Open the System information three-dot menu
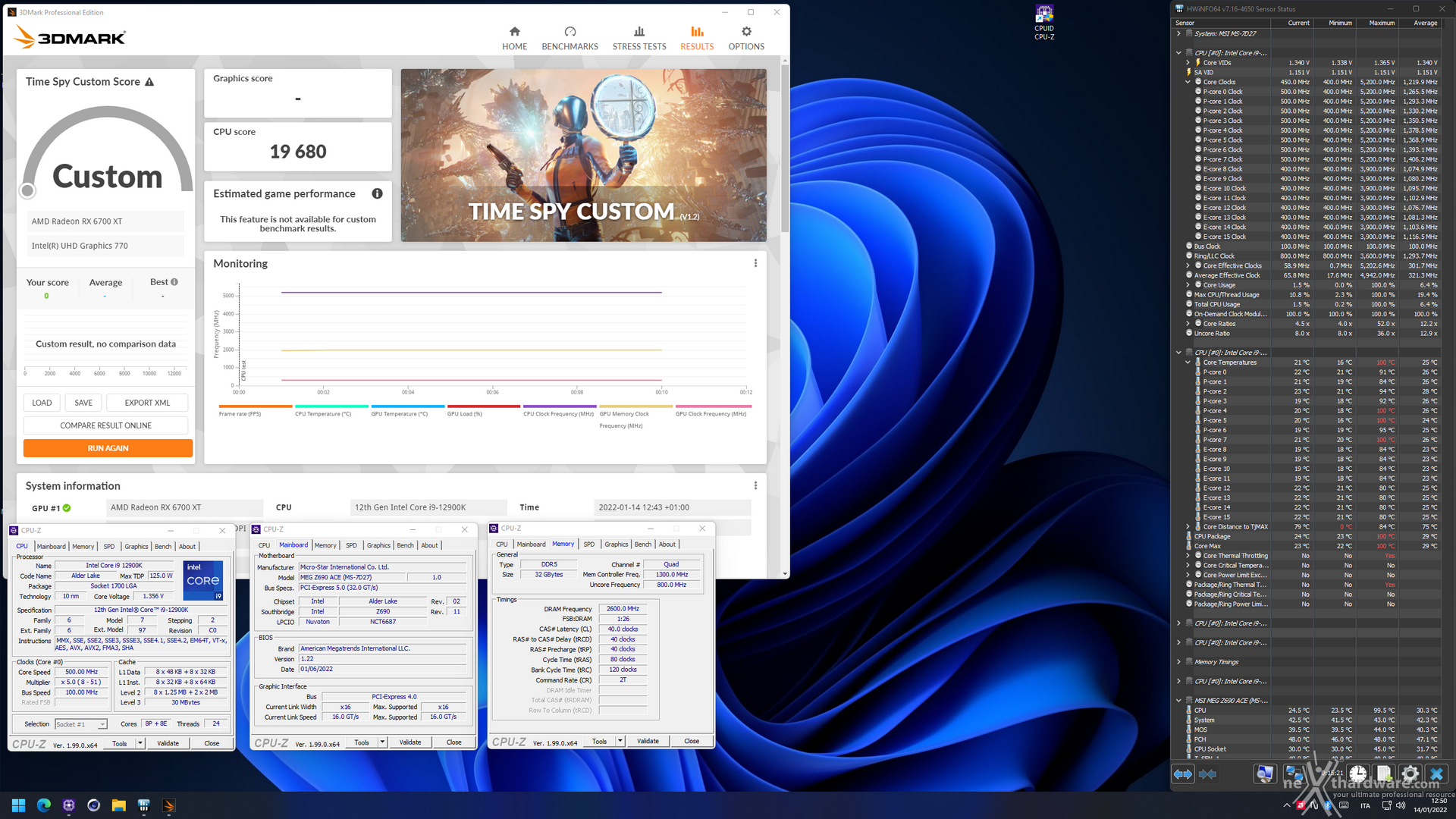 (x=755, y=485)
